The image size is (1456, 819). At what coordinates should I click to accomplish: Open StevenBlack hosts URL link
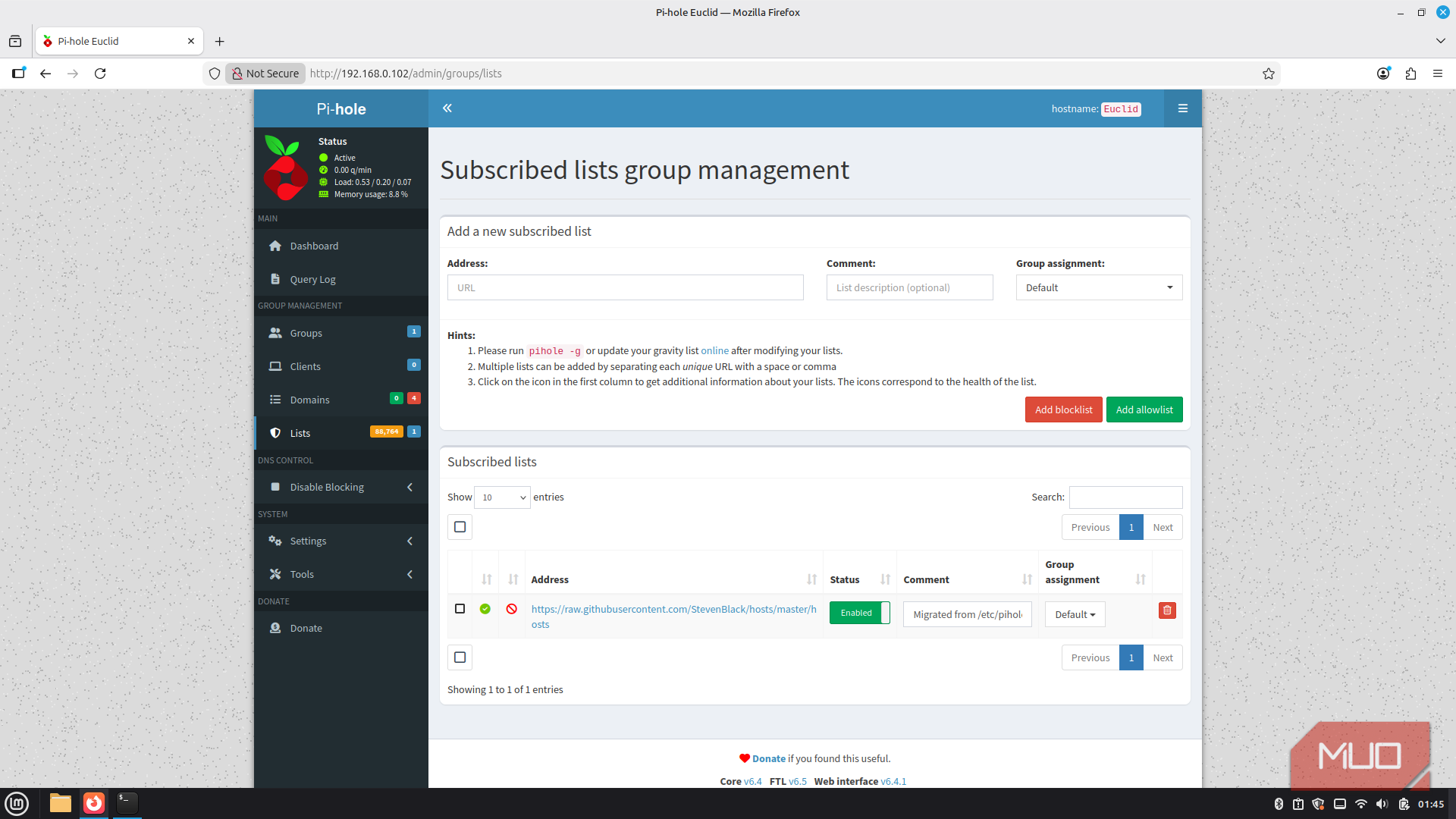click(x=673, y=617)
